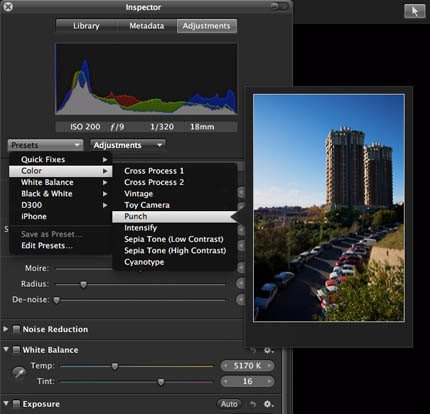The width and height of the screenshot is (430, 414).
Task: Increase the Temp value with the right arrow
Action: click(x=269, y=366)
